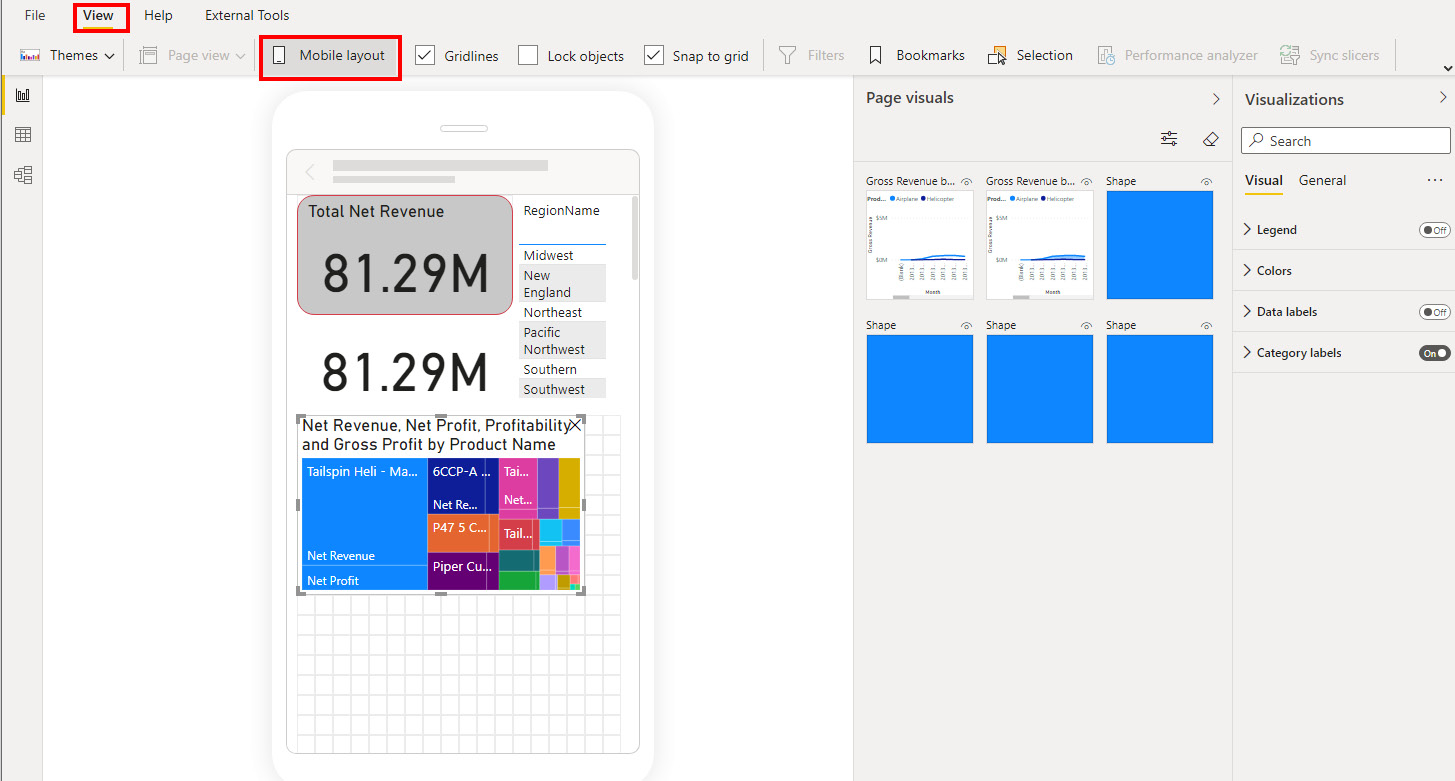Open filter options icon in Page visuals

(x=1169, y=139)
